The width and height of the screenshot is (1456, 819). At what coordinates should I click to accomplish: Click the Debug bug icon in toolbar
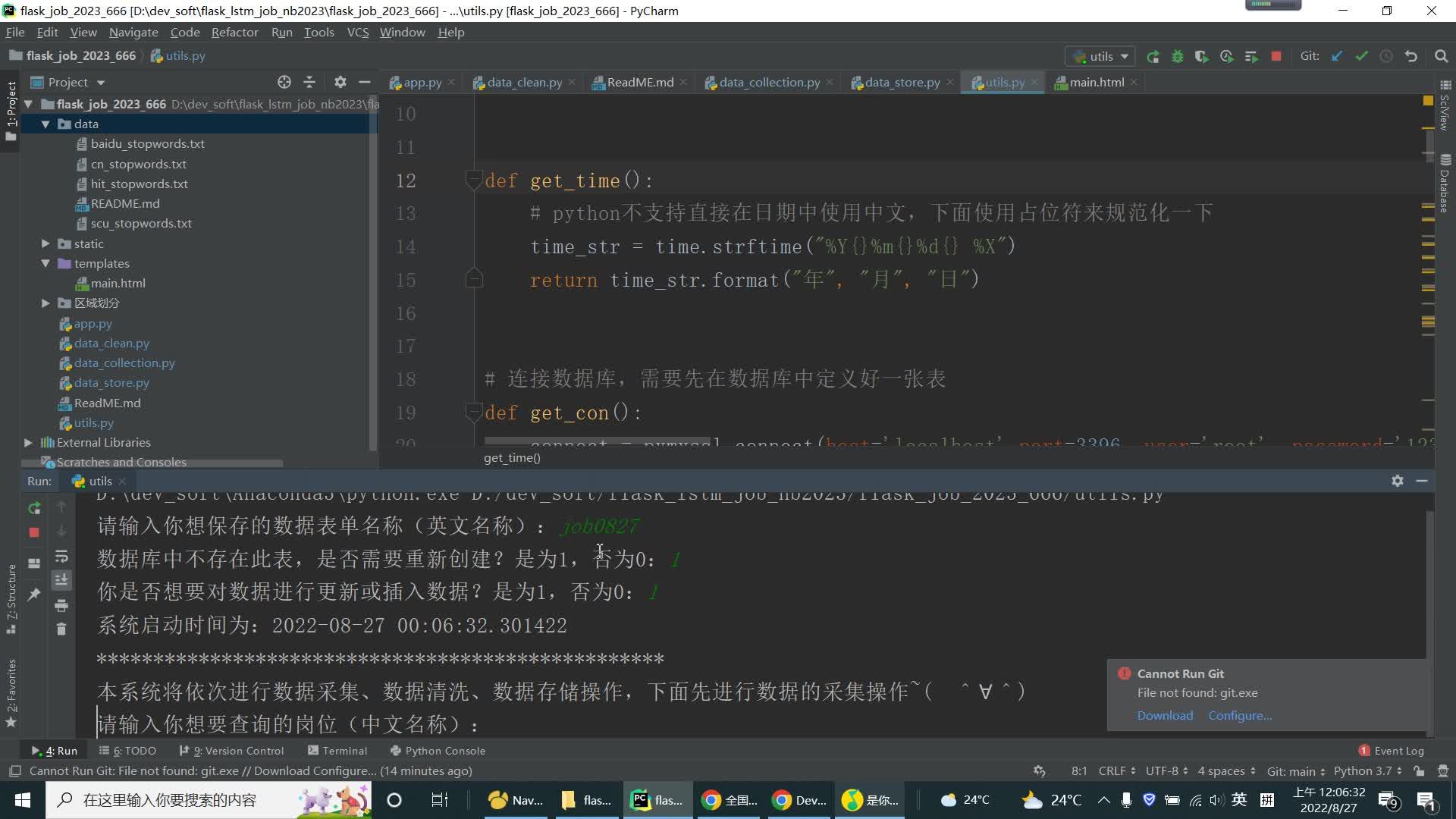(x=1177, y=56)
